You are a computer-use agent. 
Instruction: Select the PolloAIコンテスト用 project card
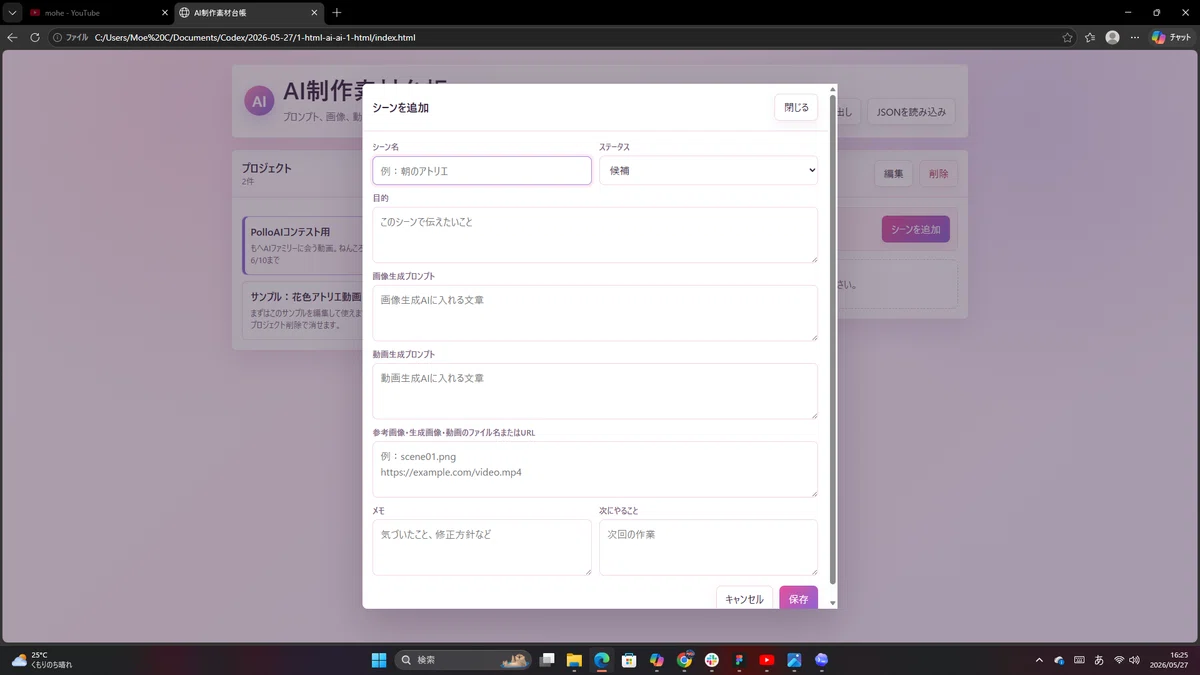[x=302, y=245]
